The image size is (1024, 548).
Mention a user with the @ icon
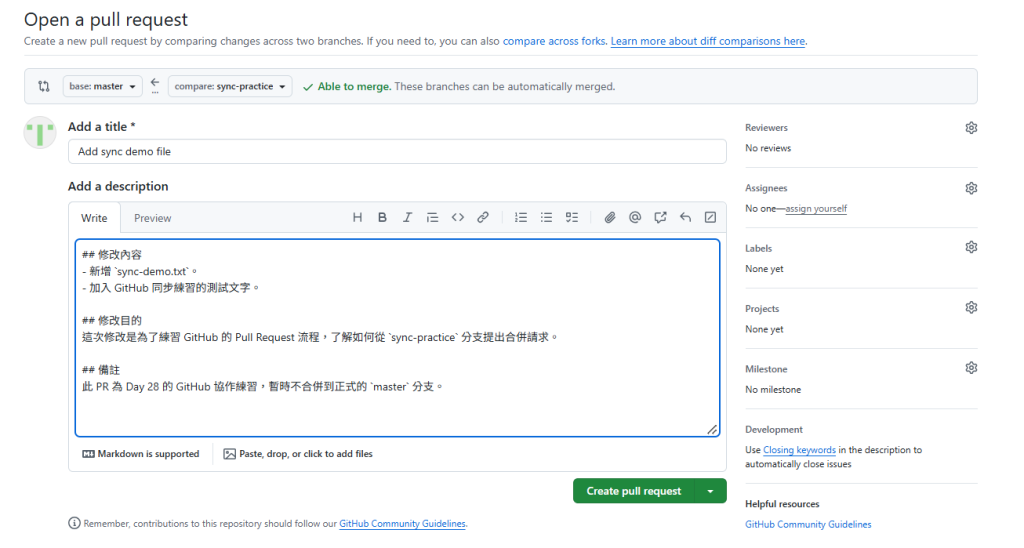click(x=635, y=218)
